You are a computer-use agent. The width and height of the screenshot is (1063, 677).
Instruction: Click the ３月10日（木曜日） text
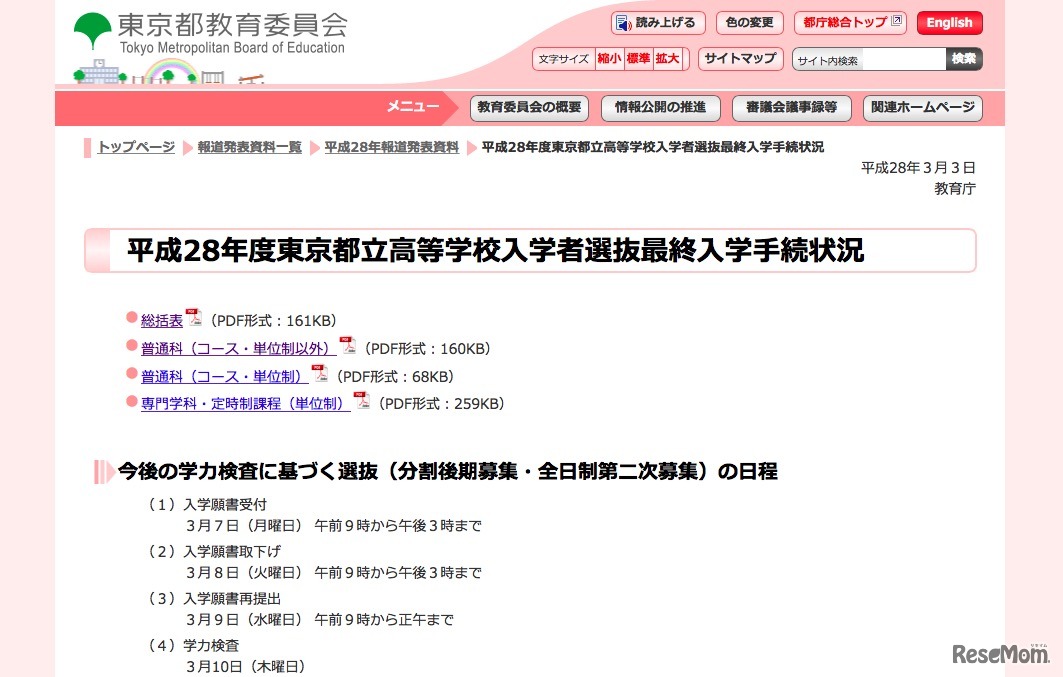pos(245,667)
